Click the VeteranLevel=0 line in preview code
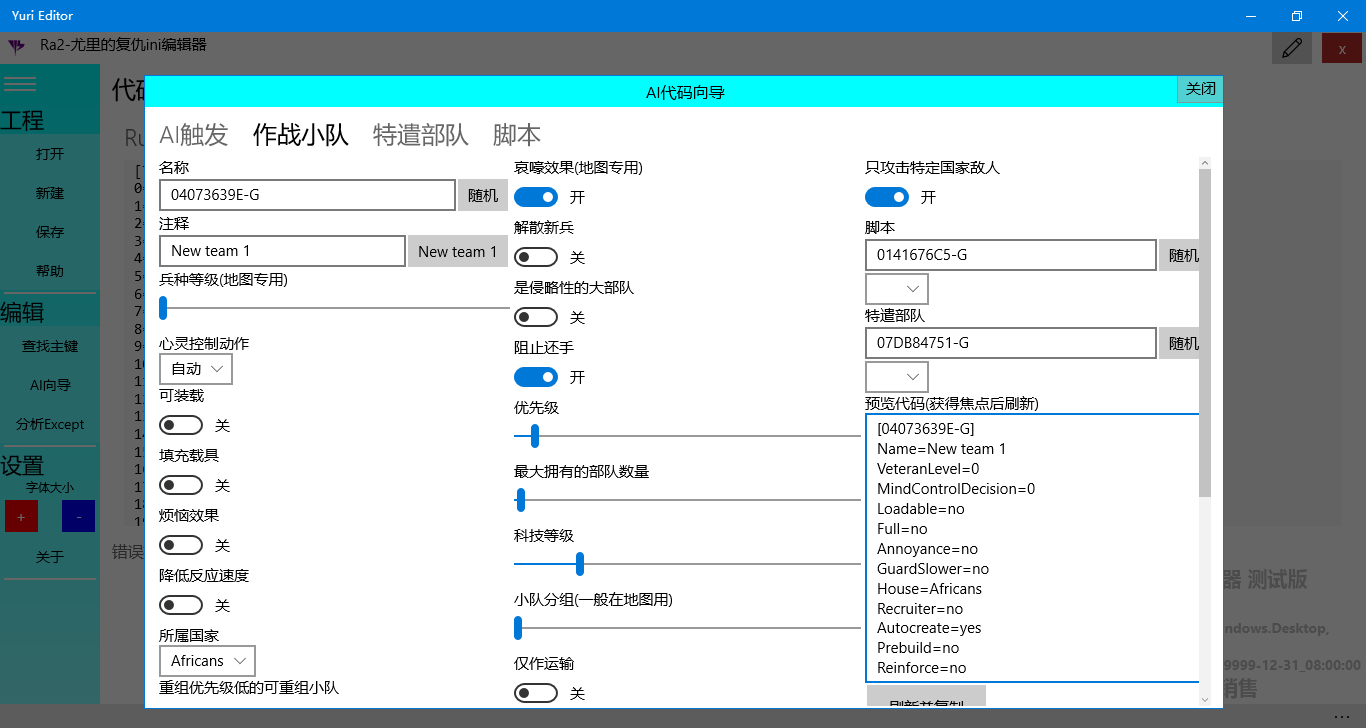This screenshot has width=1366, height=728. [x=928, y=469]
